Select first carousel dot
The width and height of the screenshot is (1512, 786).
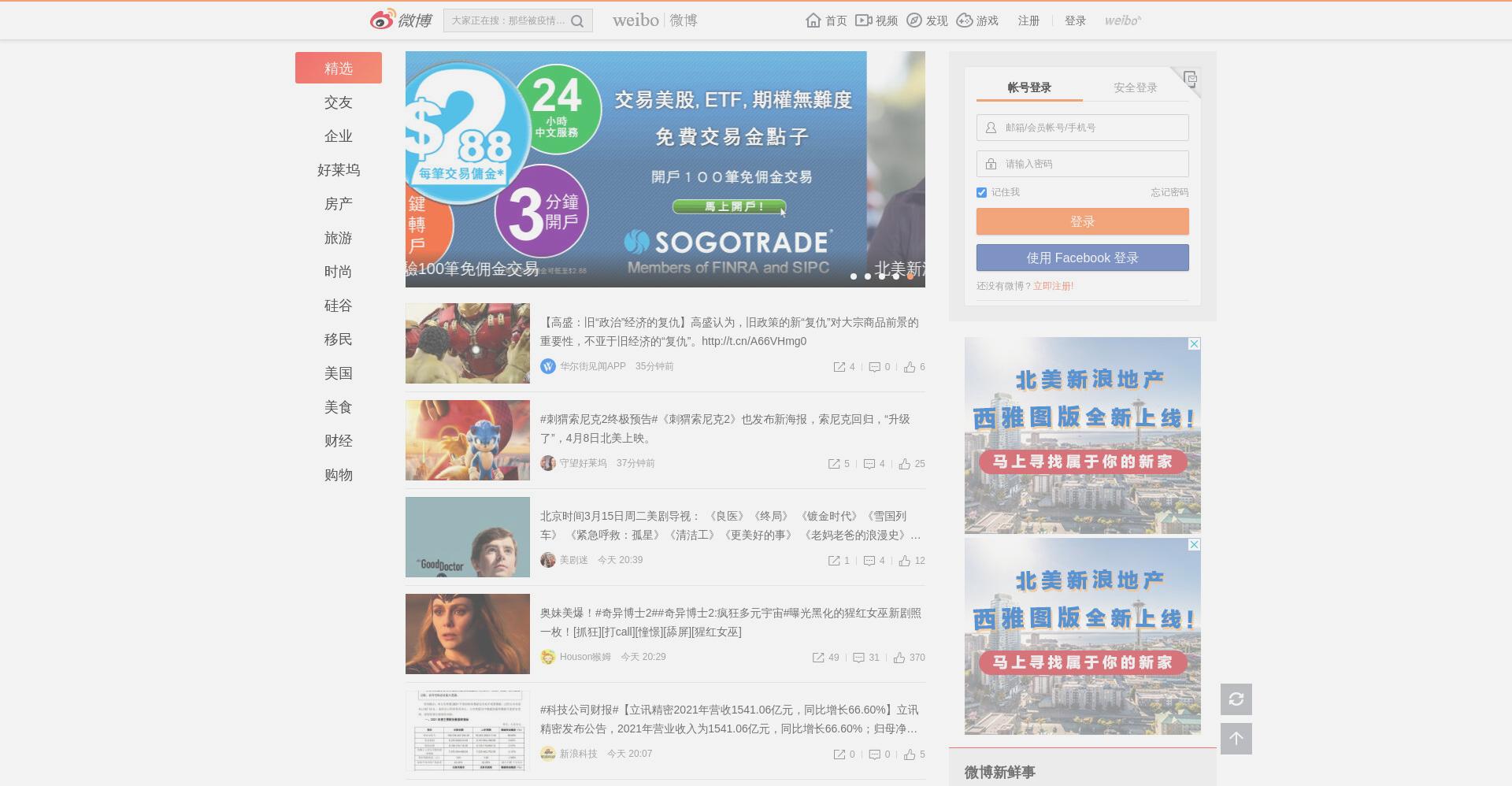click(x=854, y=276)
